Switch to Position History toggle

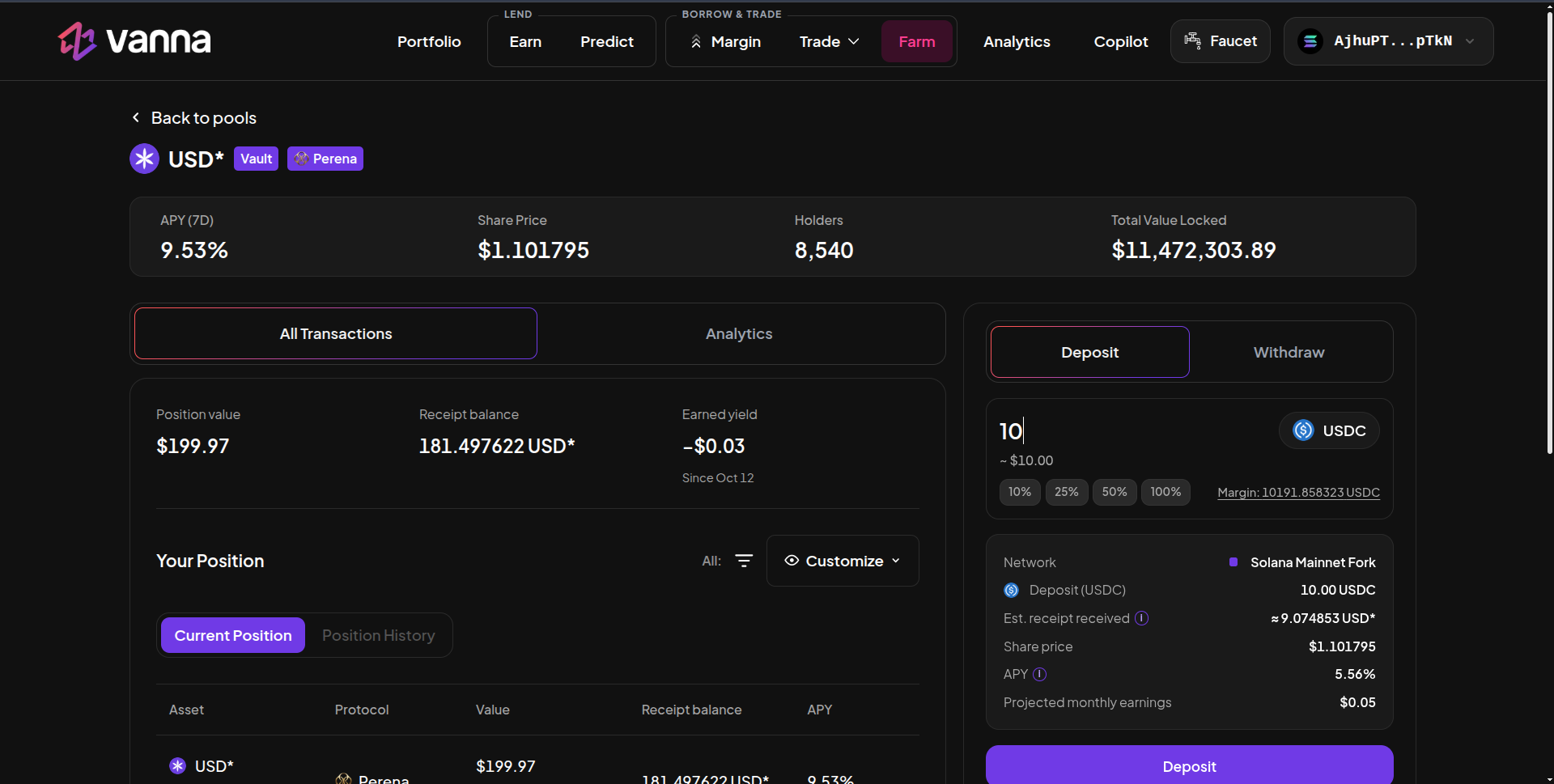[379, 635]
